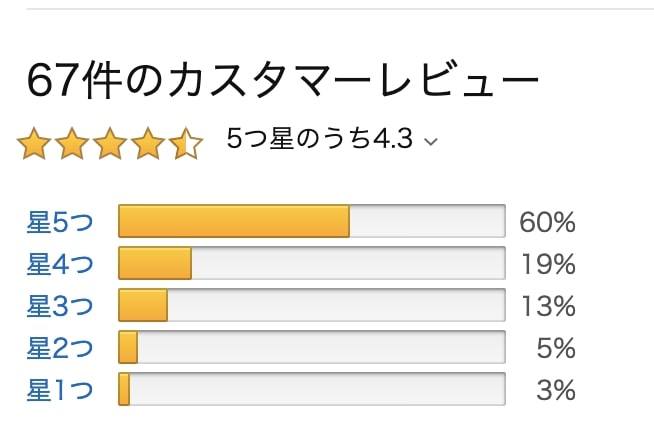Click the 3-star histogram bar
This screenshot has height=428, width=654.
pos(312,305)
